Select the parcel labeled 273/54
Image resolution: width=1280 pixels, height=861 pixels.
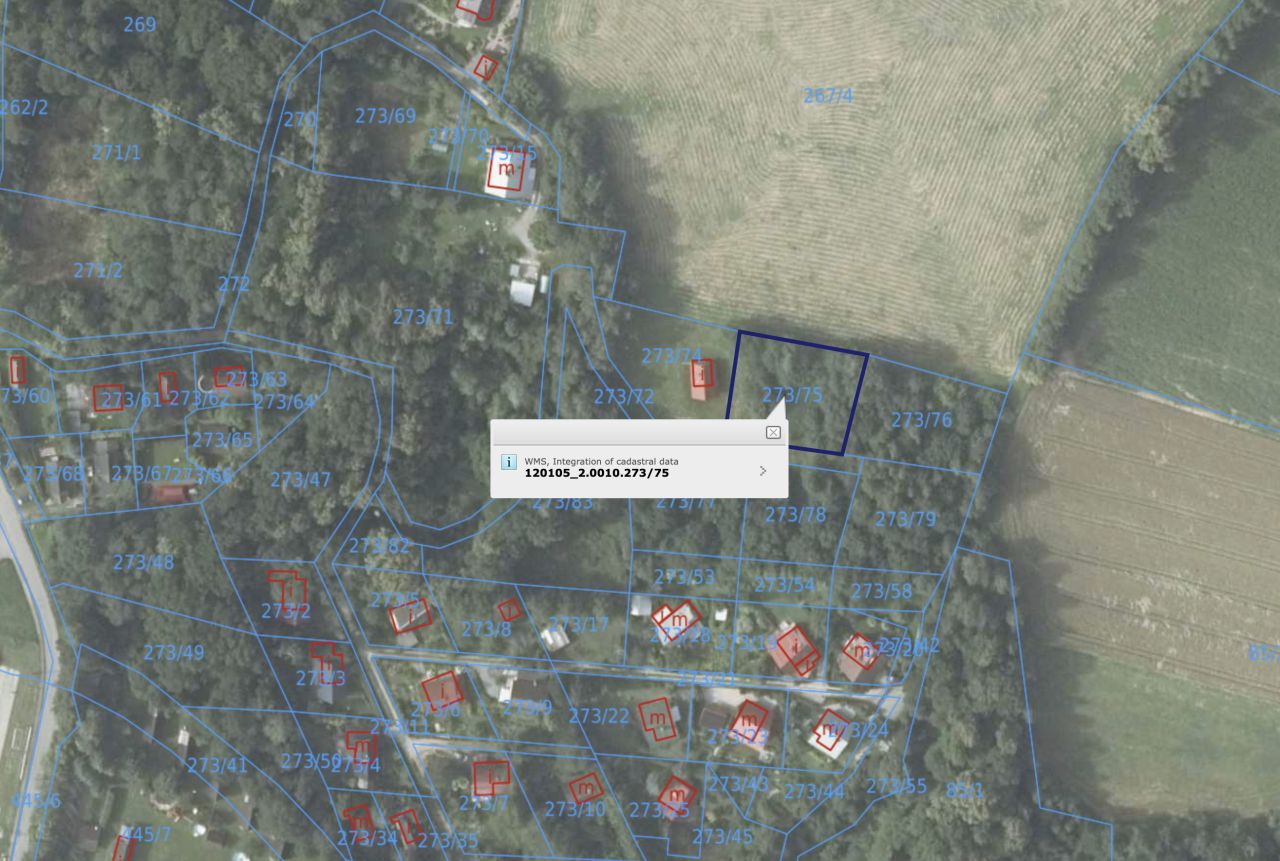(x=784, y=585)
